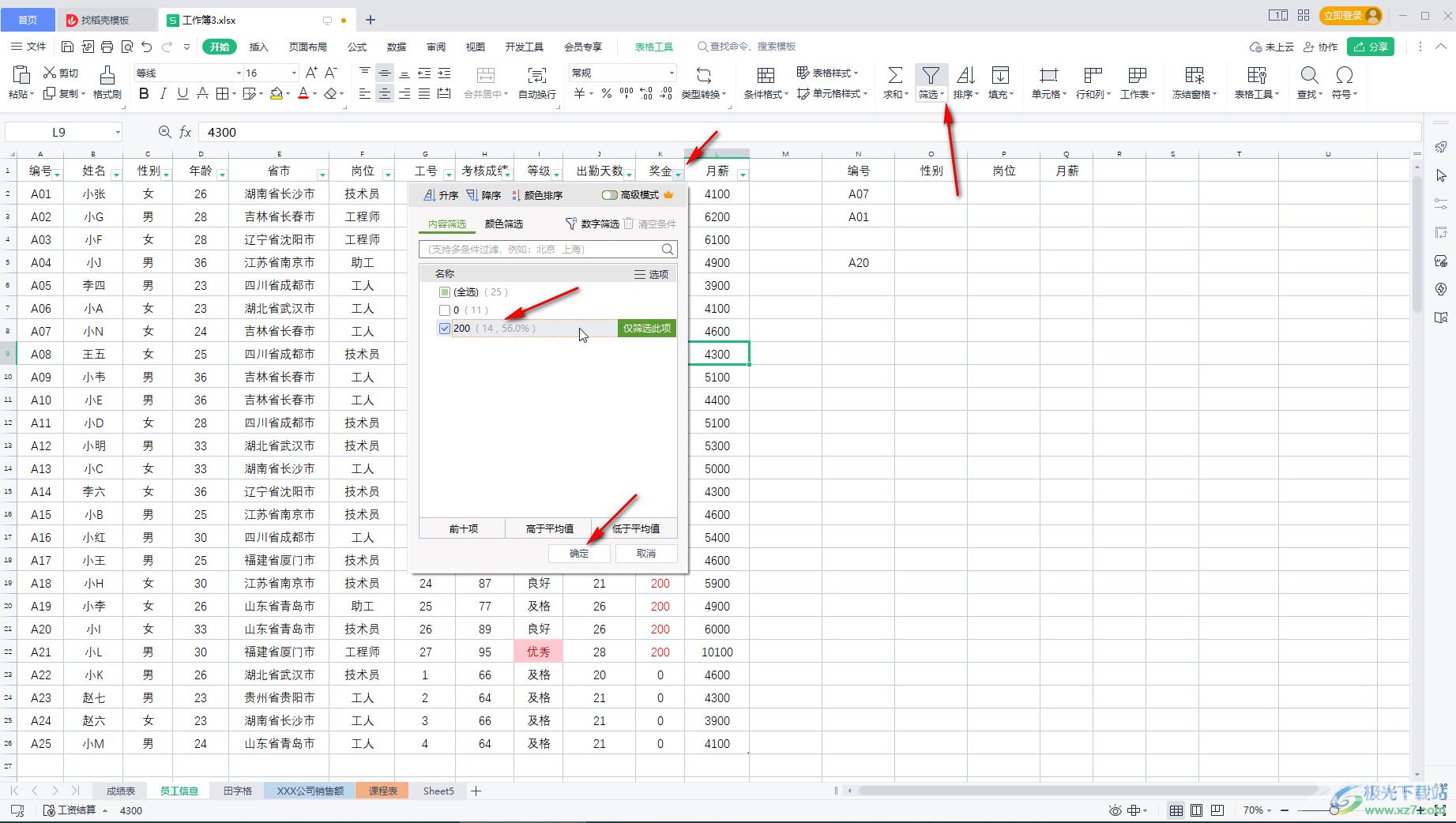1456x823 pixels.
Task: Click the Cut (剪切) scissors icon
Action: pyautogui.click(x=50, y=73)
